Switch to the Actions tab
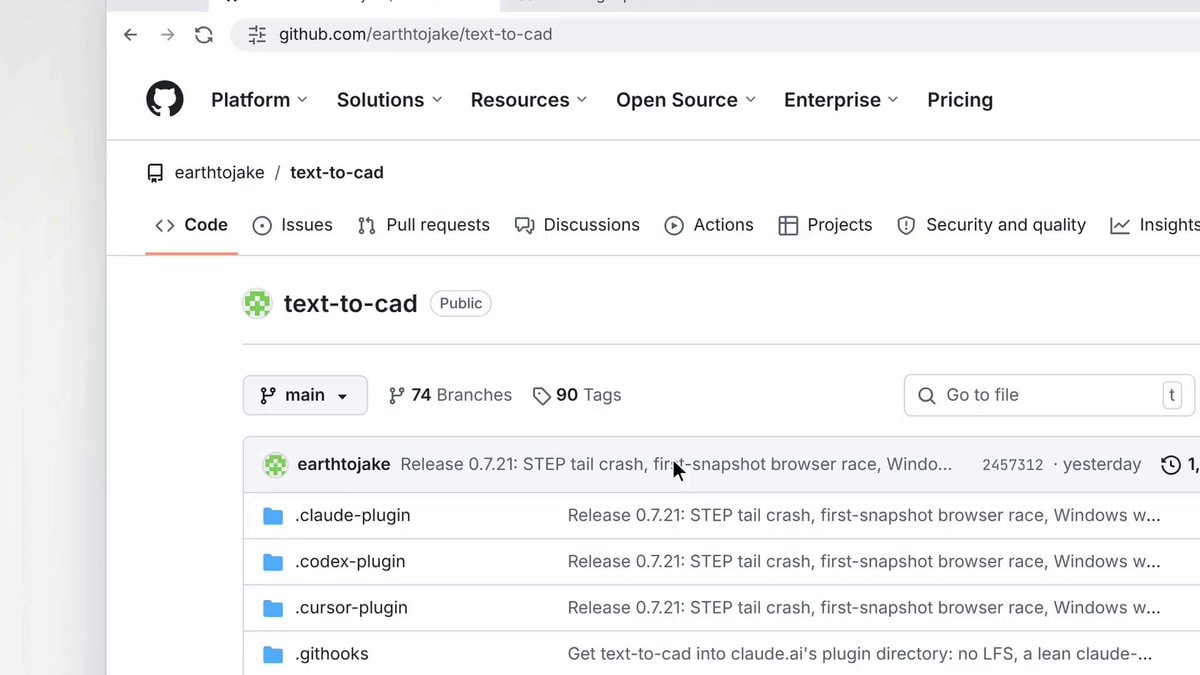The width and height of the screenshot is (1200, 675). click(709, 225)
